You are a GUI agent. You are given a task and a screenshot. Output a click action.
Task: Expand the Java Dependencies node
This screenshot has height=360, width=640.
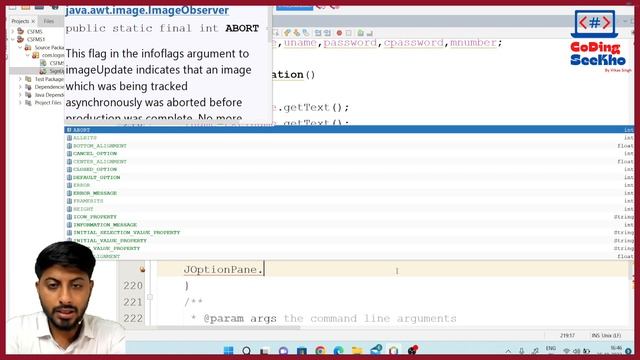coord(20,95)
